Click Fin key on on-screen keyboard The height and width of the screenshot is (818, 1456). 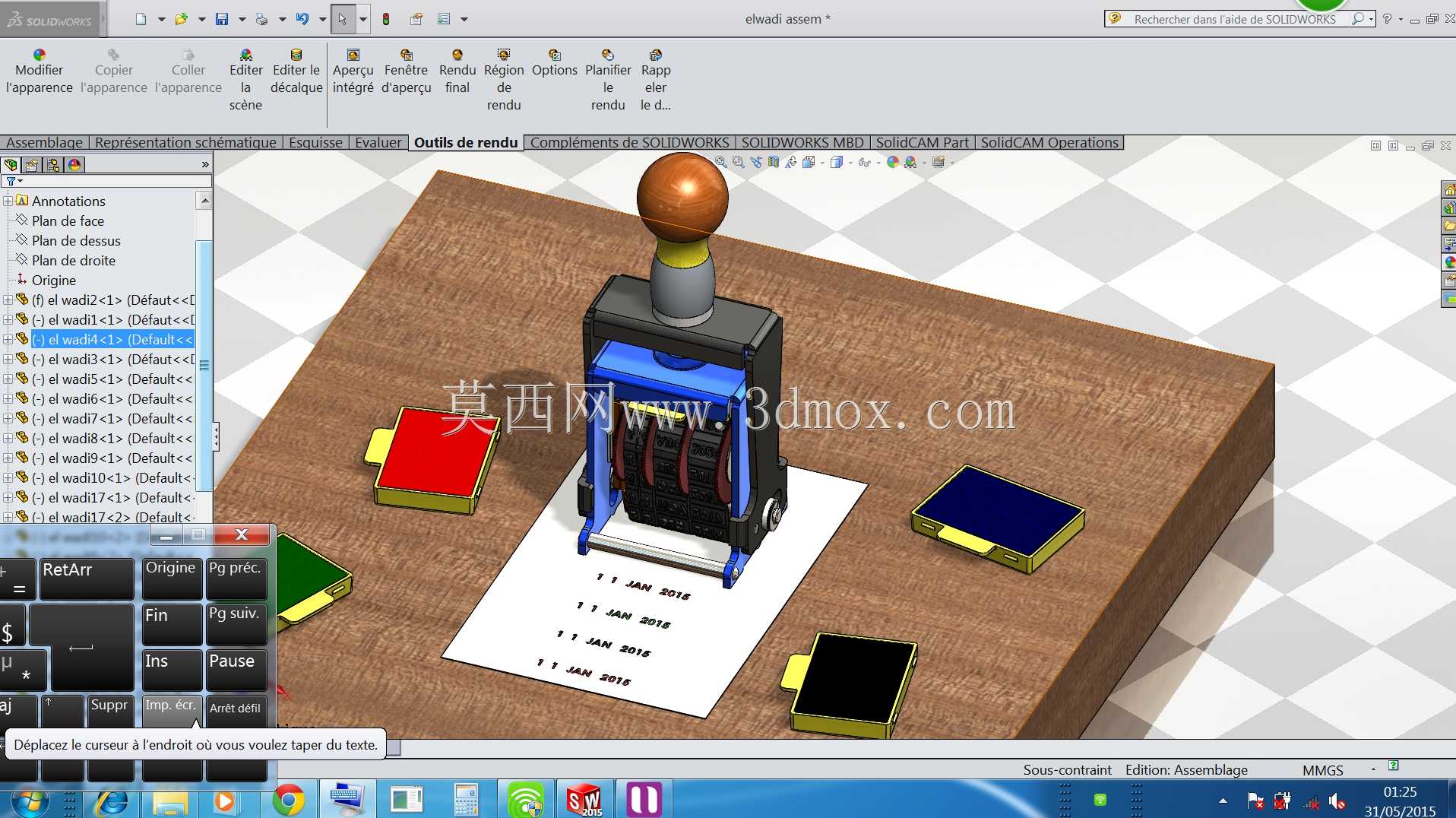(172, 624)
